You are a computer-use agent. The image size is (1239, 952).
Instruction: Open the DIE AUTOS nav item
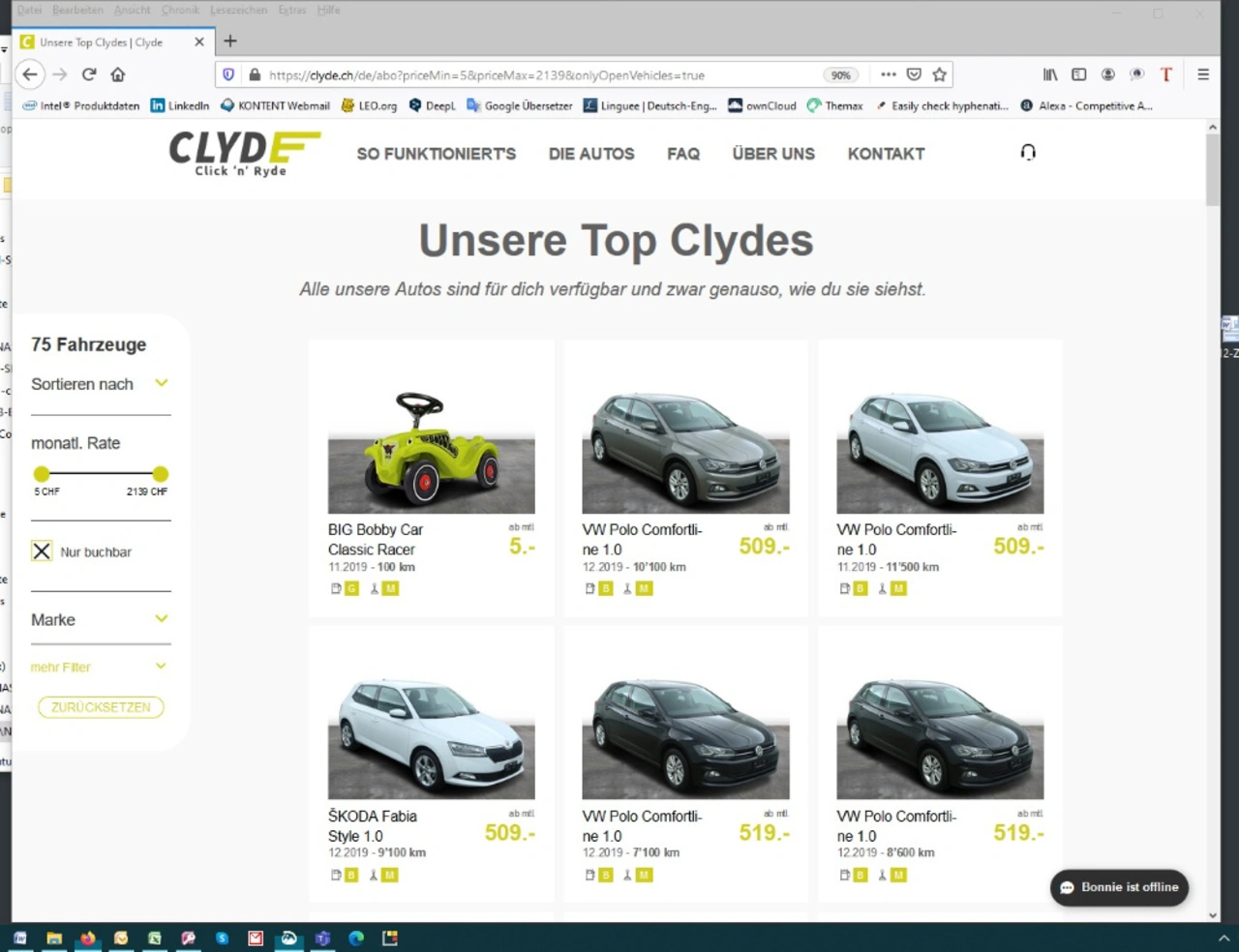(591, 153)
